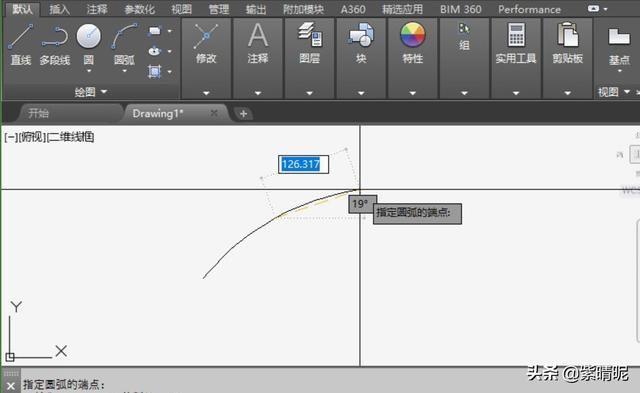
Task: Switch to the 精选应用 ribbon tab
Action: click(x=402, y=9)
